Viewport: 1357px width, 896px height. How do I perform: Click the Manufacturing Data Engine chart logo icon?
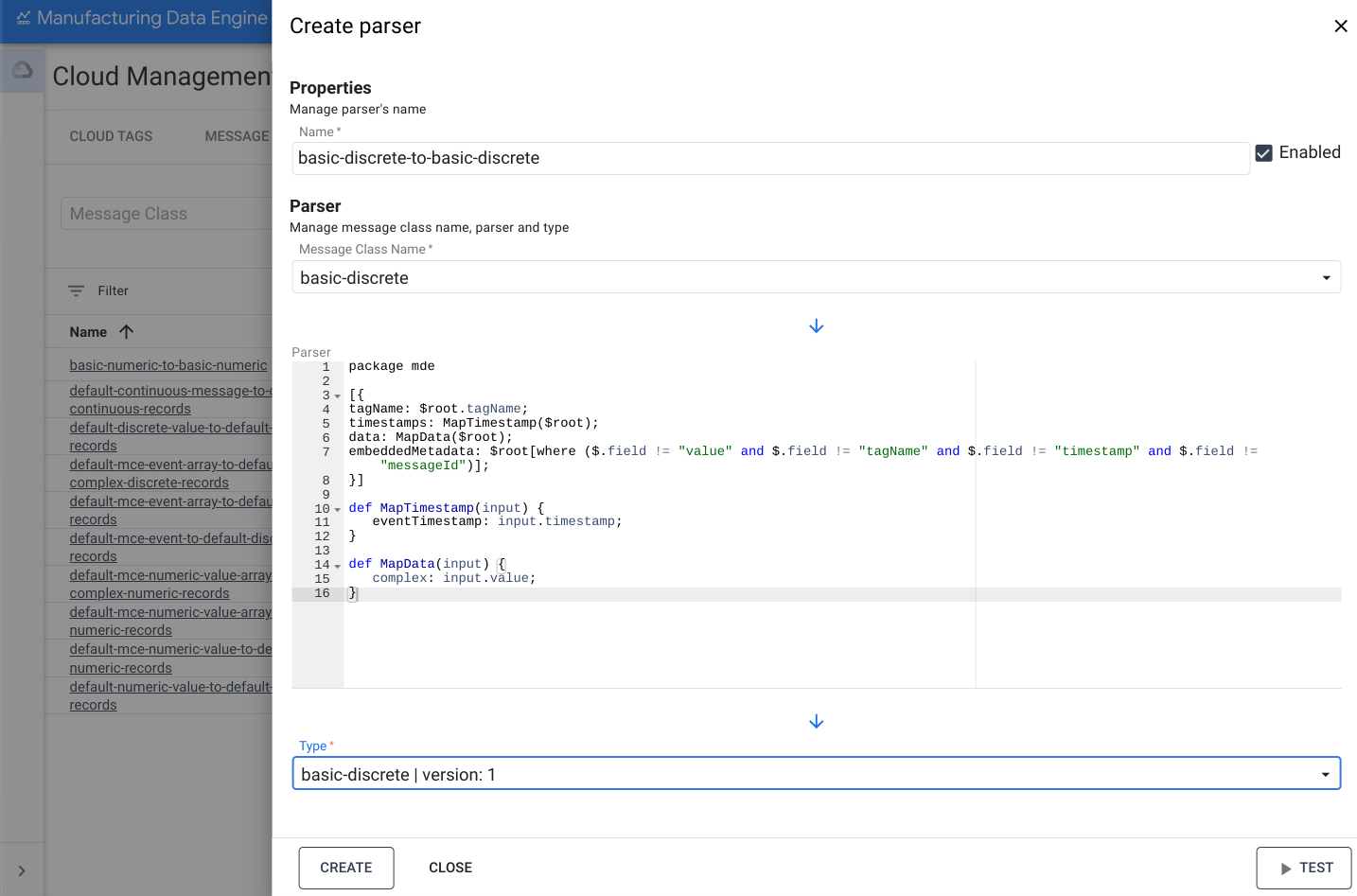point(24,17)
